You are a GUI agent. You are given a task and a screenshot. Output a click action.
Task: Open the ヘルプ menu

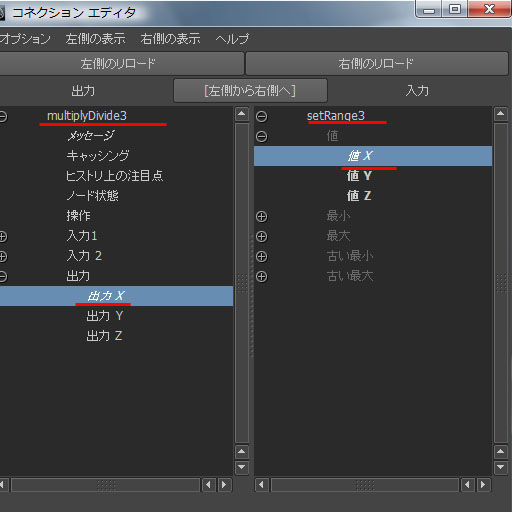(x=232, y=39)
